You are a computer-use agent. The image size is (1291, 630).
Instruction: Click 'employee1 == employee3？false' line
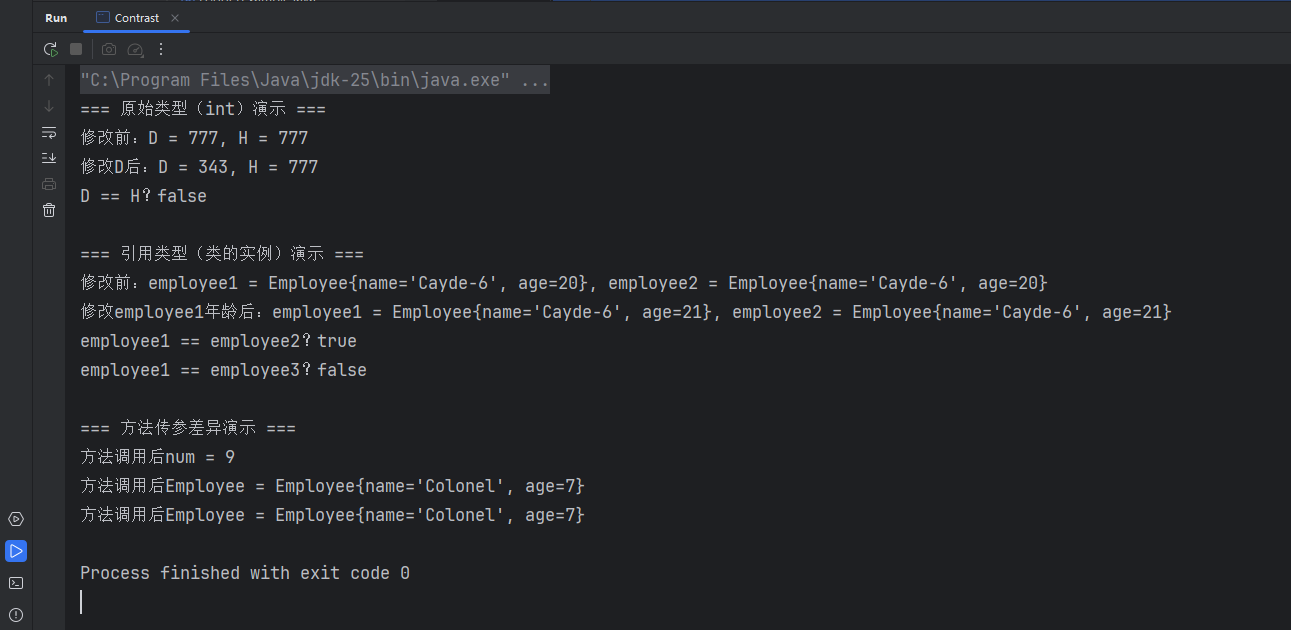point(223,370)
